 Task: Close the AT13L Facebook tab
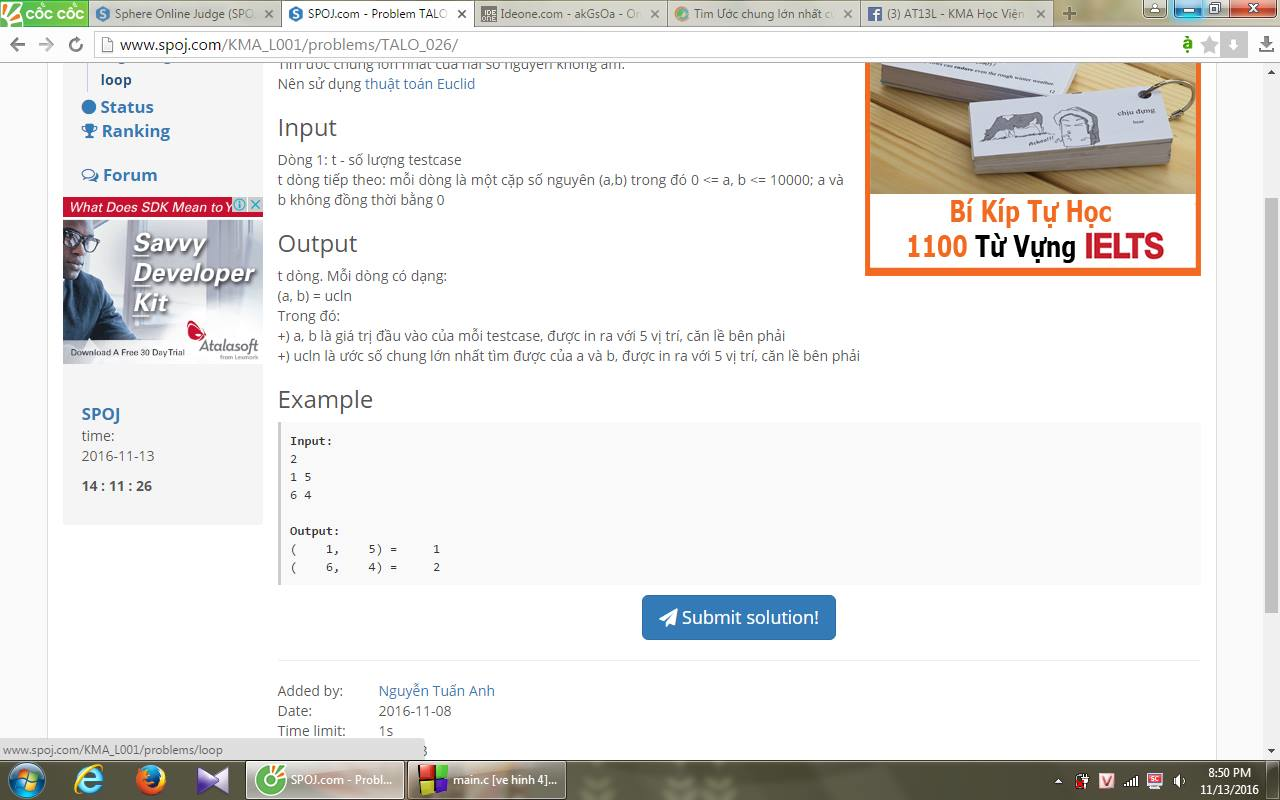[1041, 14]
